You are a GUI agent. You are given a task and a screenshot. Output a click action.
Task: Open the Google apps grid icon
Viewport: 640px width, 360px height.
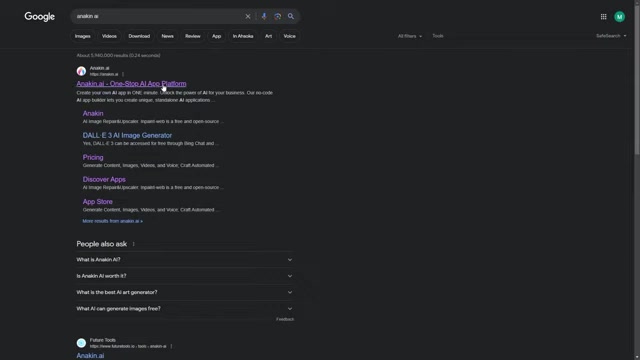pos(603,17)
